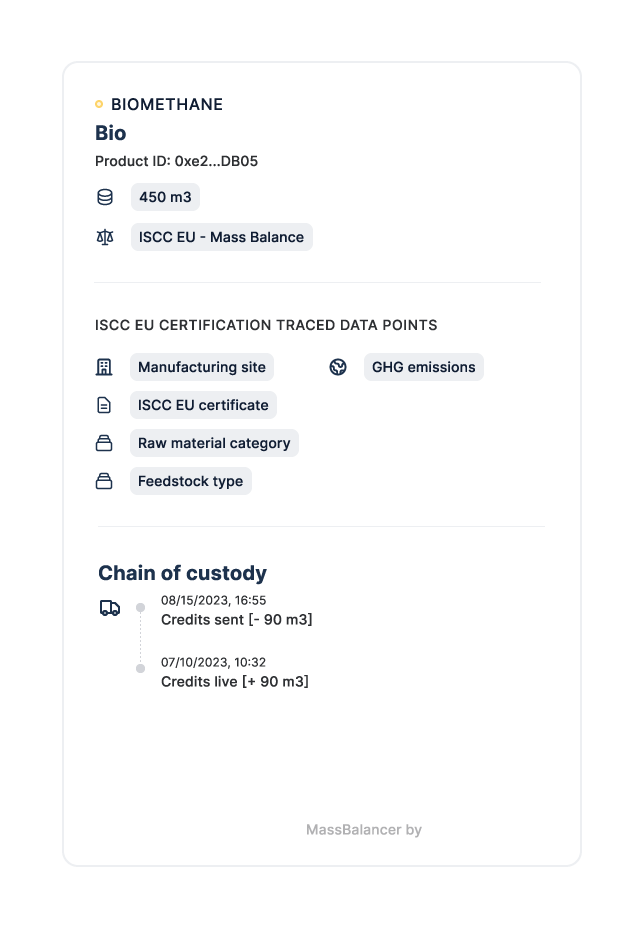
Task: Open the Raw material category data point
Action: [214, 443]
